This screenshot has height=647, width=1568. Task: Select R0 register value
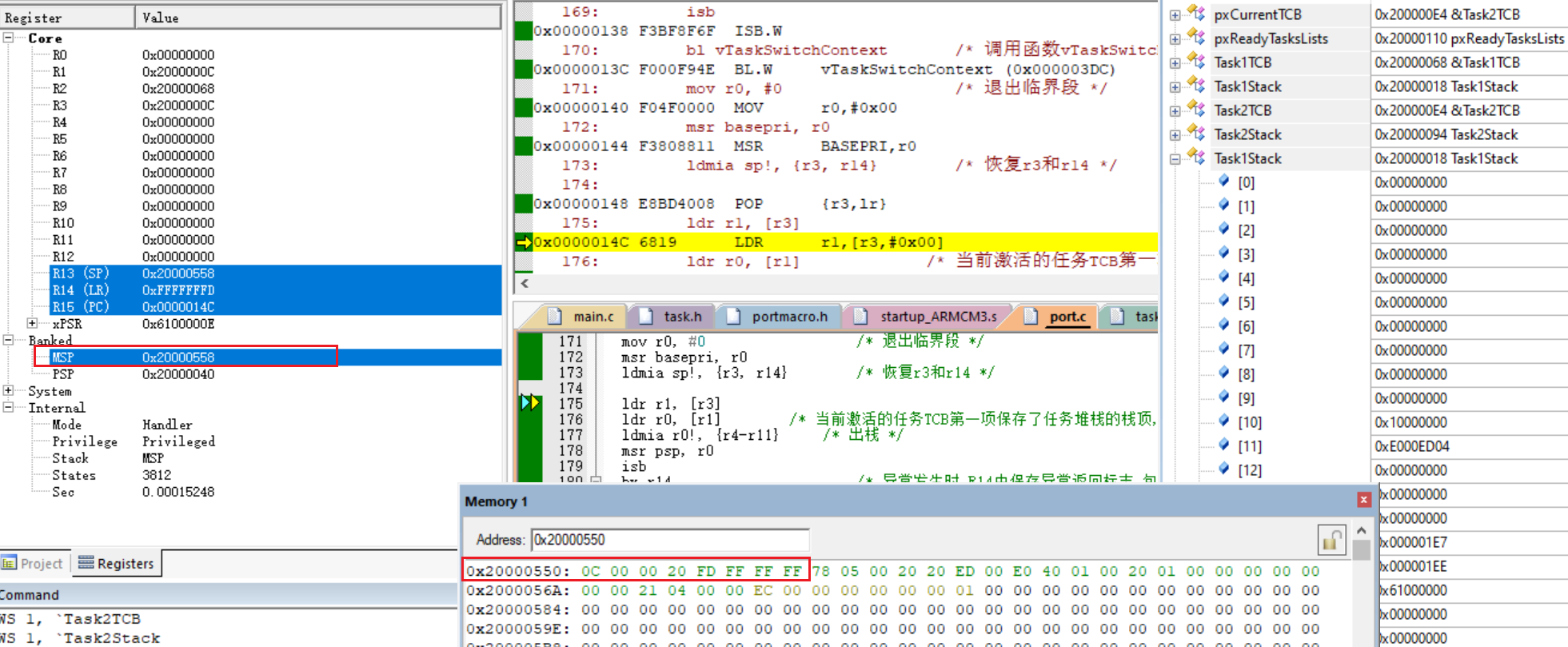[178, 54]
